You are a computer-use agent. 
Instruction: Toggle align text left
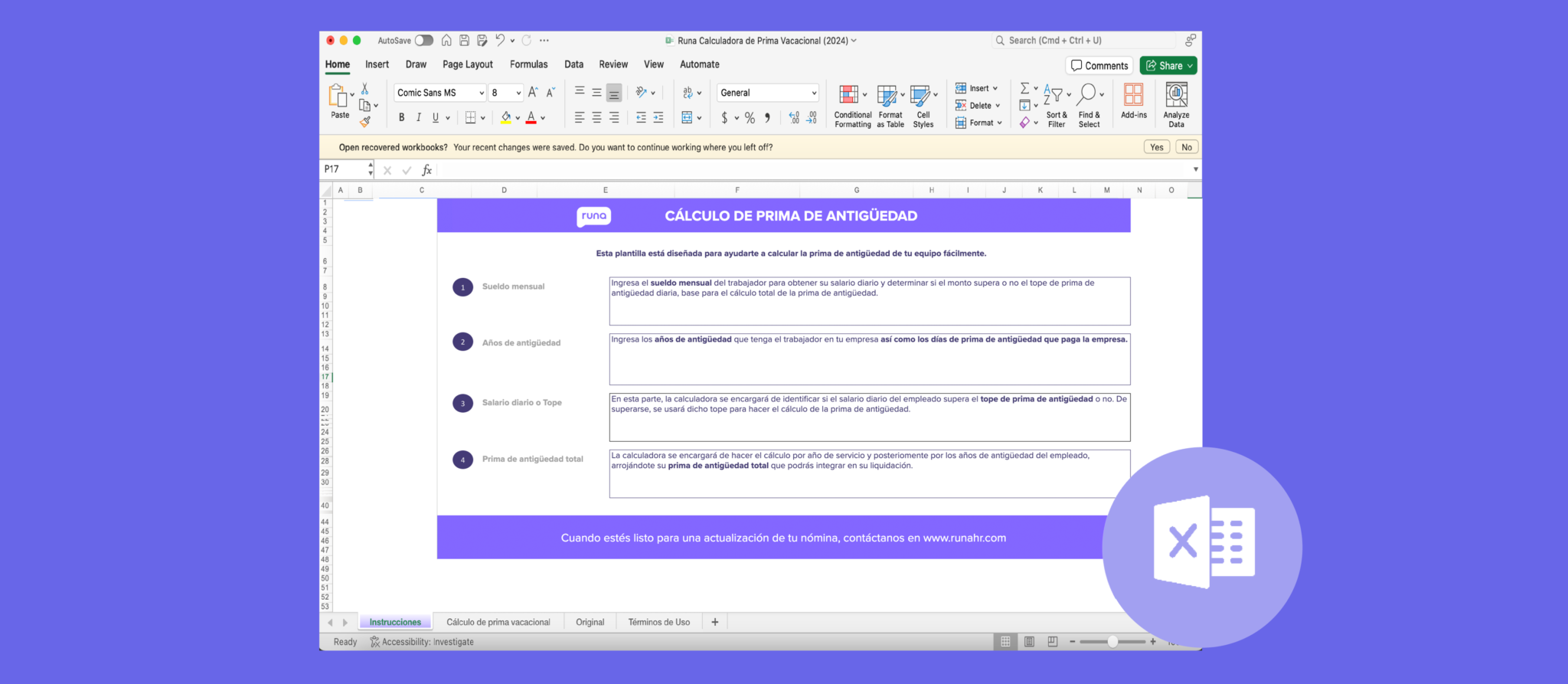[580, 118]
